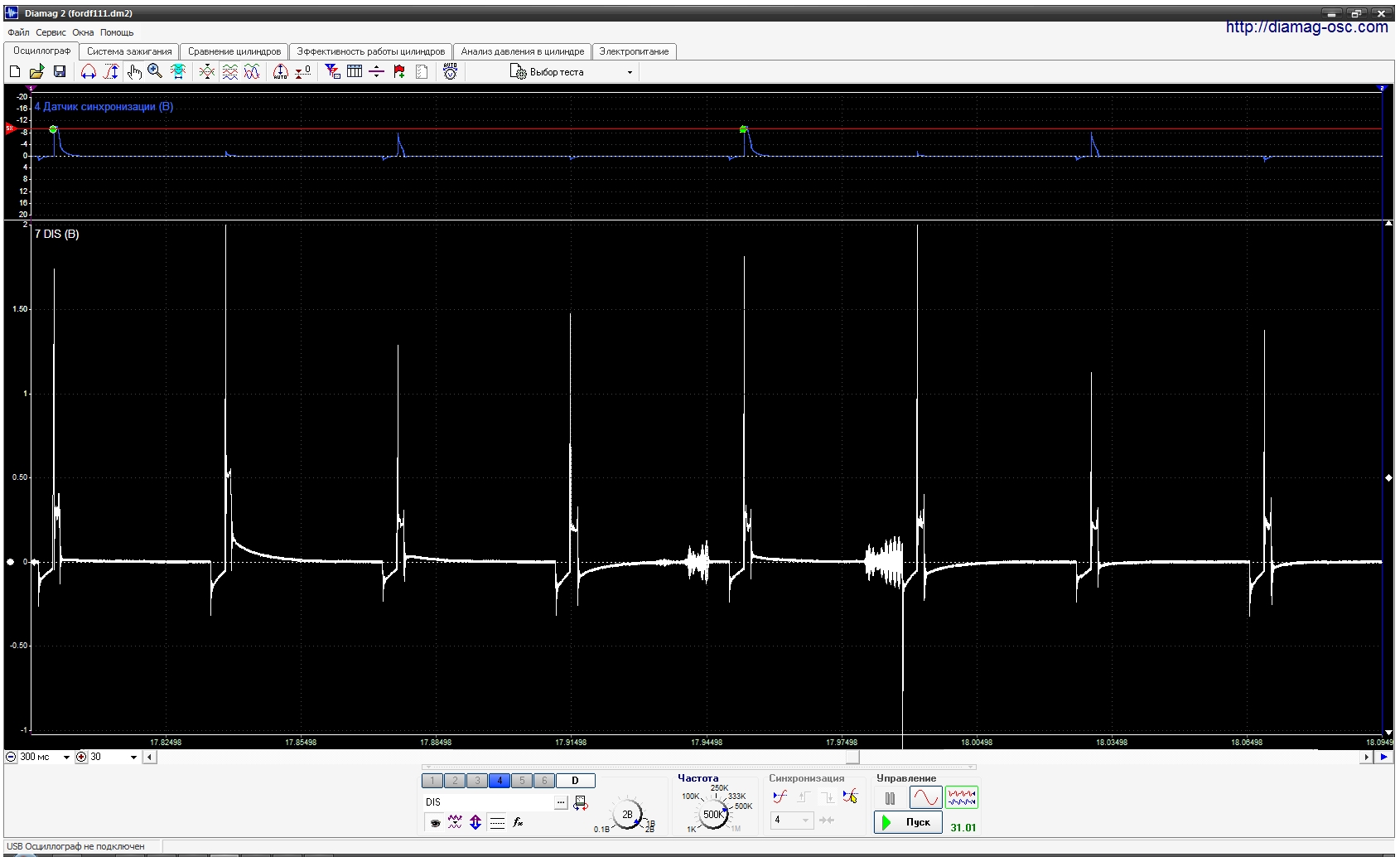1400x857 pixels.
Task: Open the Выбор теста dropdown
Action: click(572, 72)
